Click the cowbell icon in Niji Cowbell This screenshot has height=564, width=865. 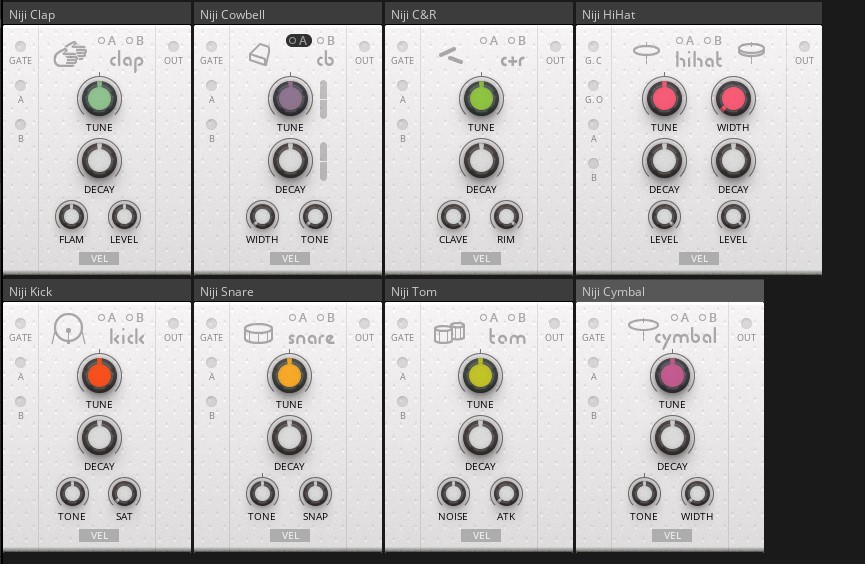tap(260, 55)
